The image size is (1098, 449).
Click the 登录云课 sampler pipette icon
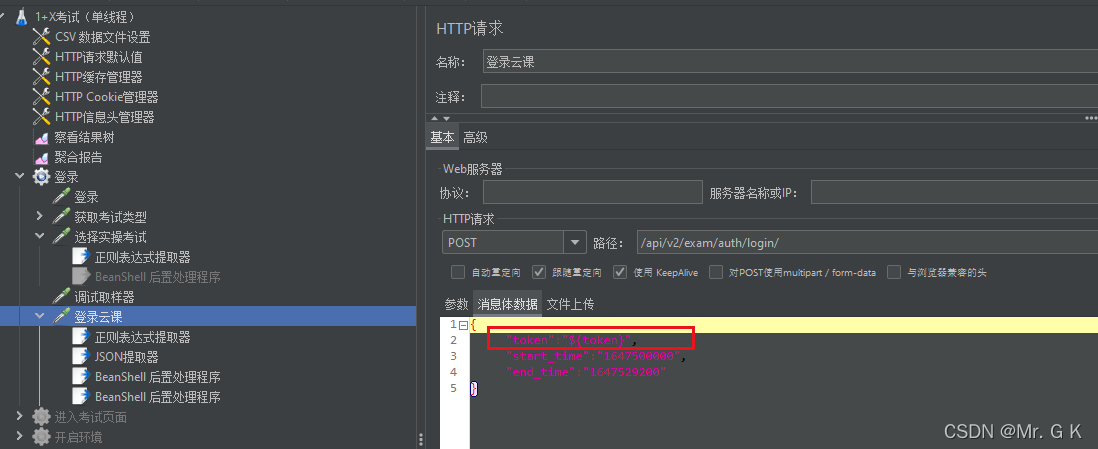(62, 317)
